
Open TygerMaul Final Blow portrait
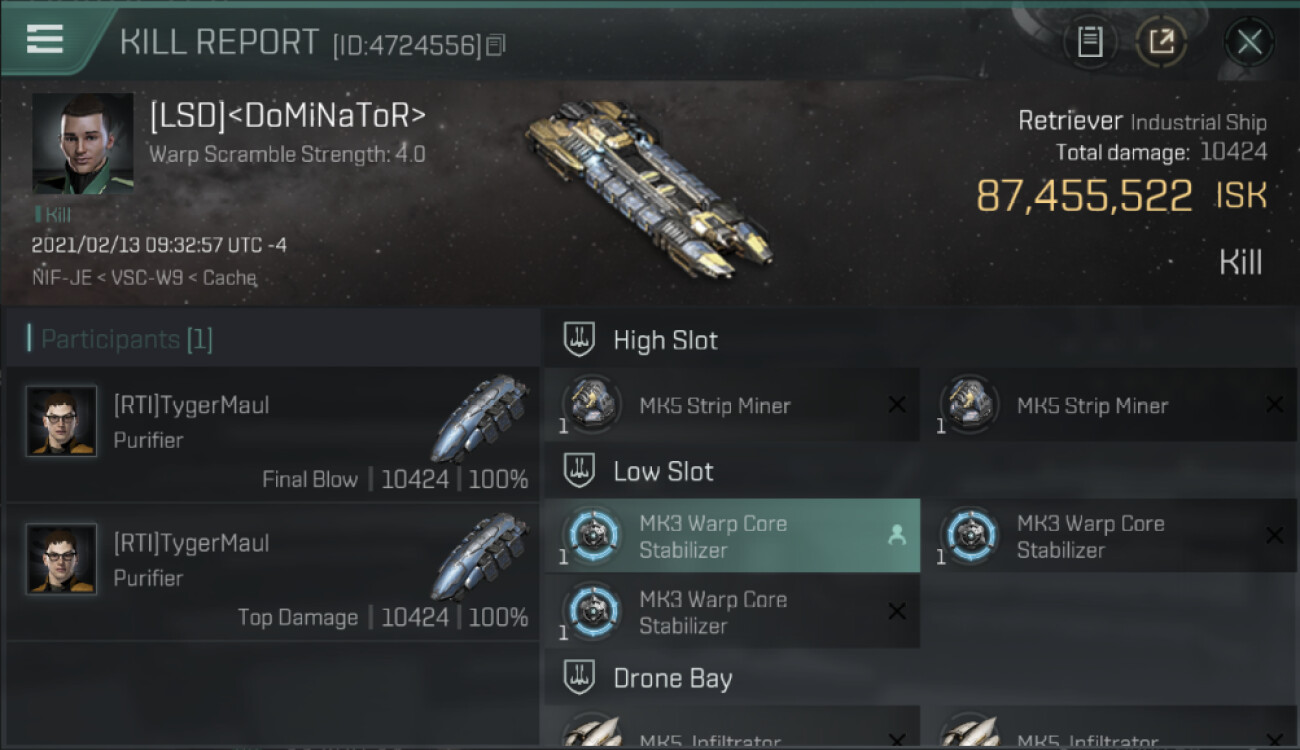pos(62,421)
